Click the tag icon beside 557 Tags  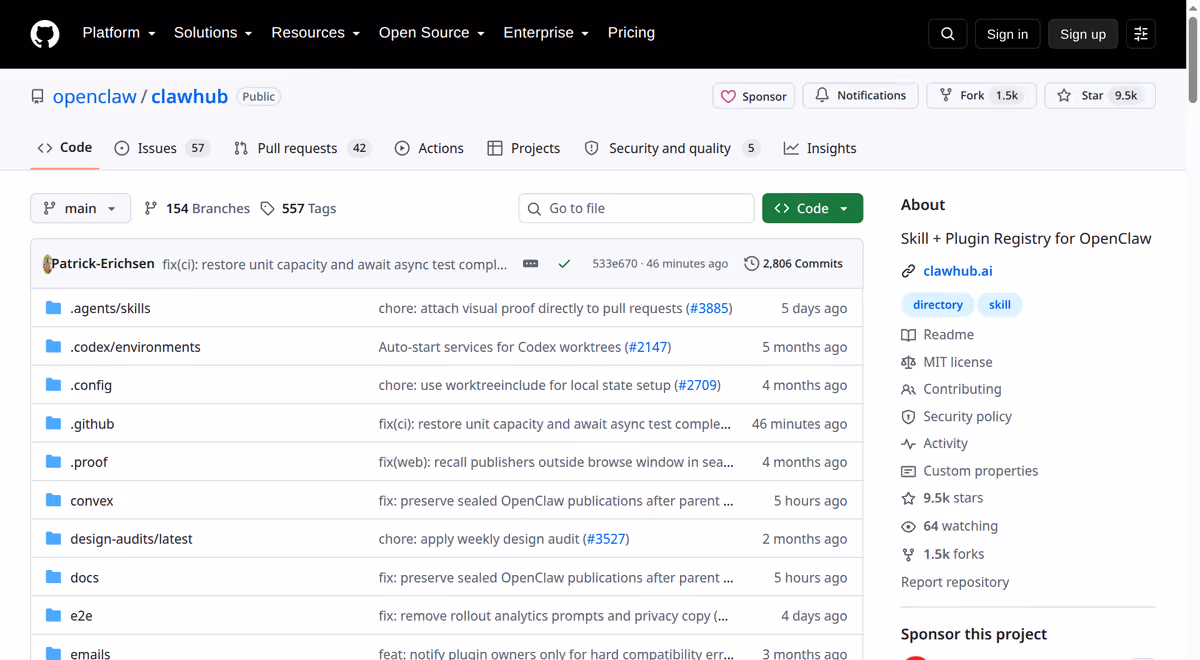267,208
